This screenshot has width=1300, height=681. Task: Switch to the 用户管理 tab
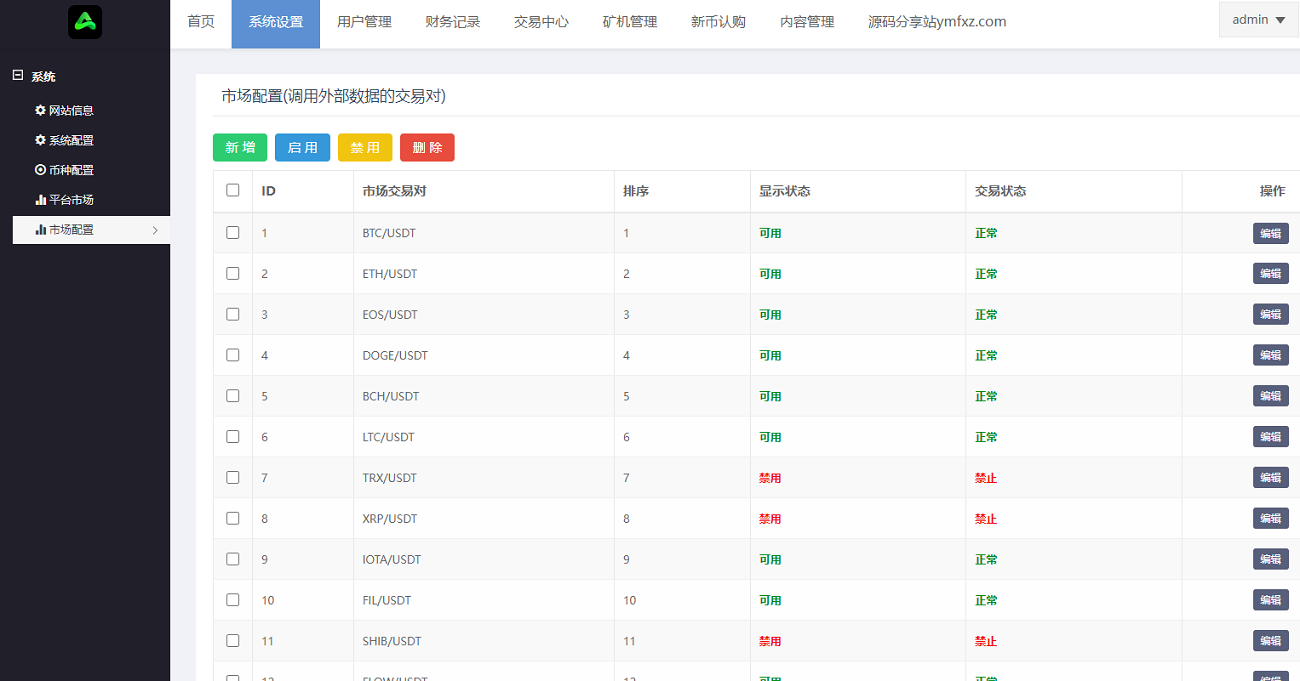click(364, 22)
